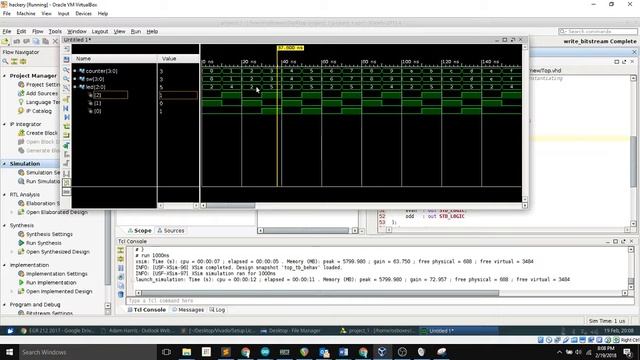Screen dimensions: 640x360
Task: Collapse the RTL Analysis section
Action: [x=4, y=195]
